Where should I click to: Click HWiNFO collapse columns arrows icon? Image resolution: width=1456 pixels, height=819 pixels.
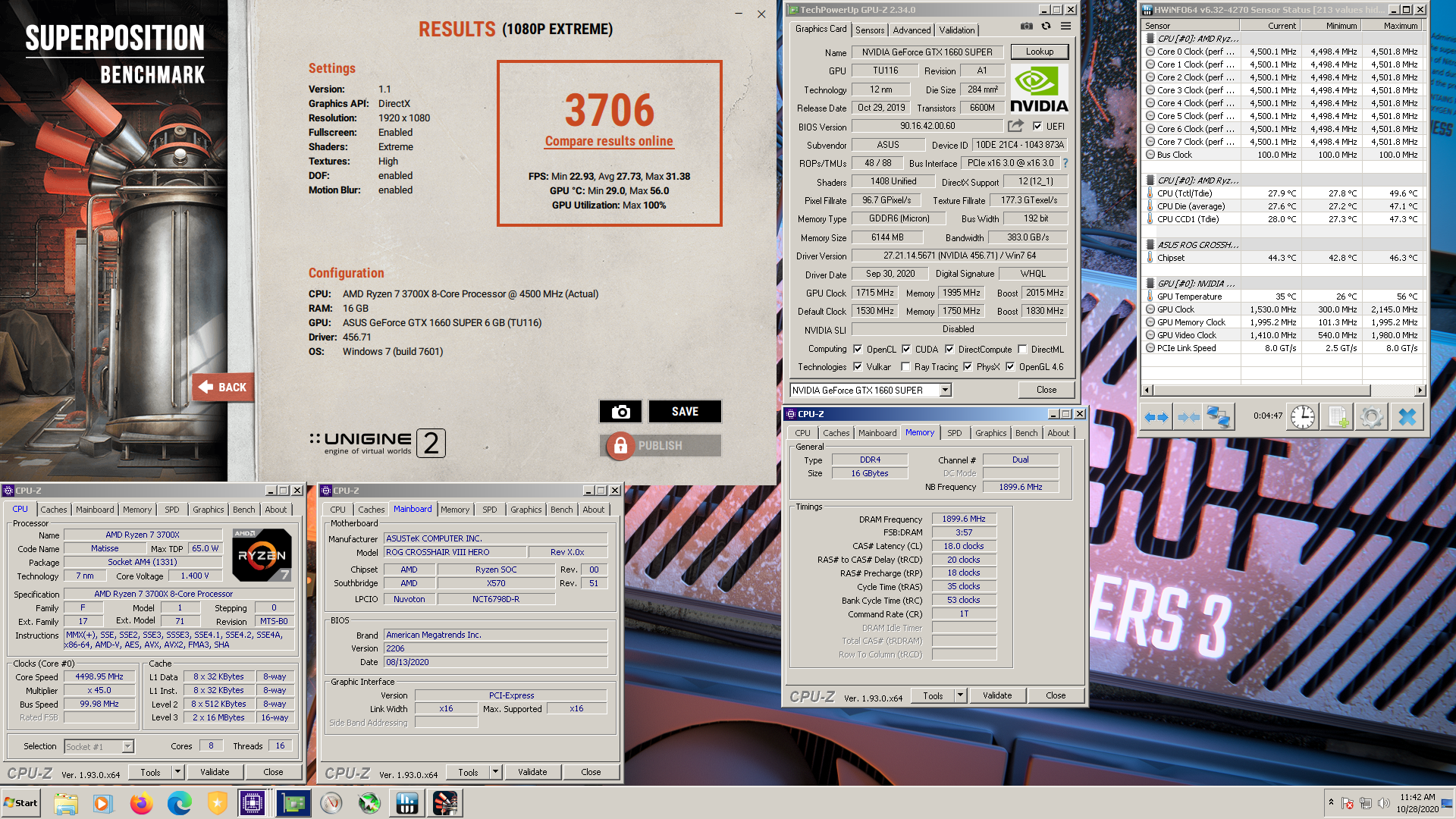click(1188, 417)
